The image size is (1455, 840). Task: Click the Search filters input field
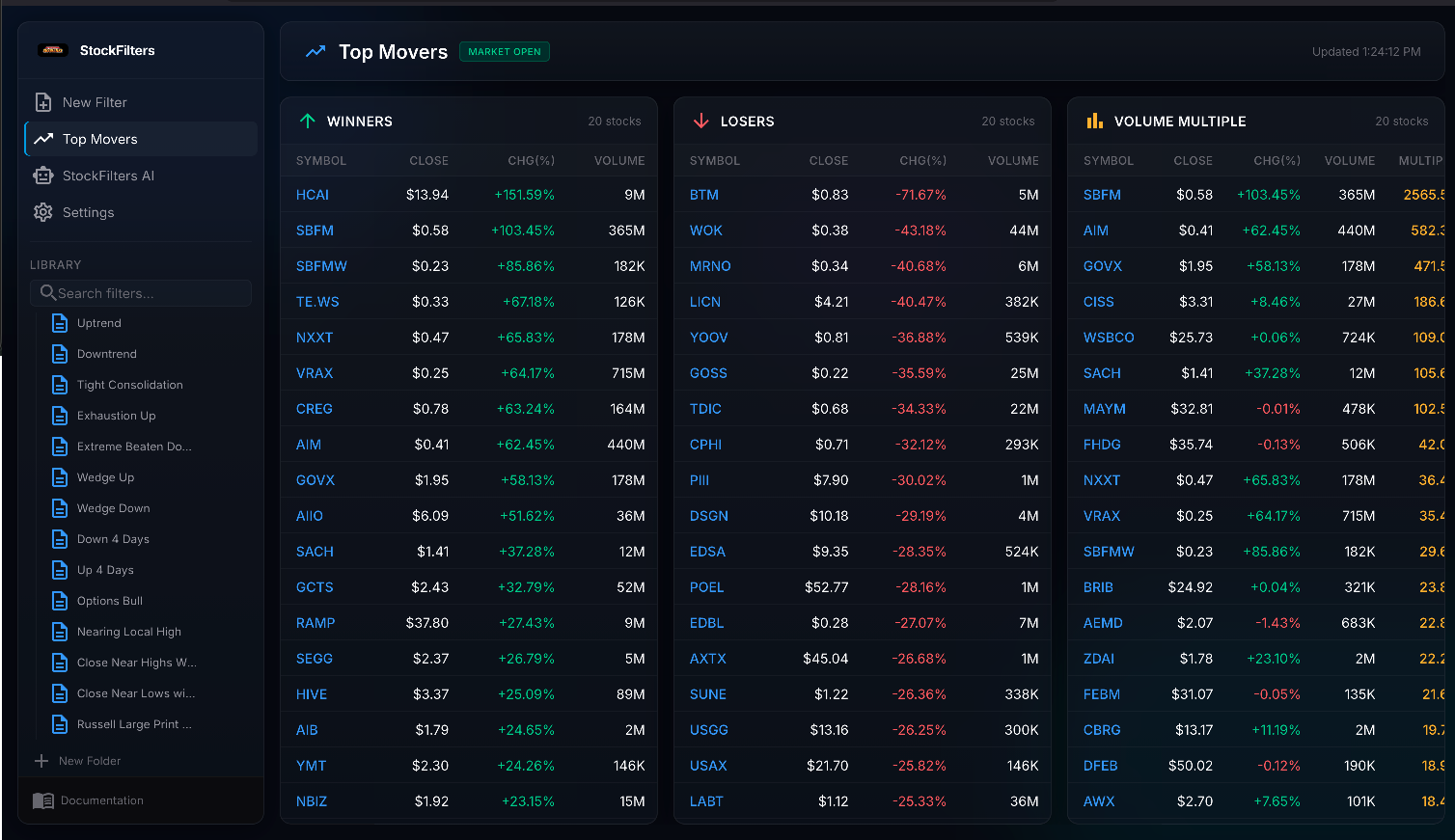pyautogui.click(x=141, y=293)
